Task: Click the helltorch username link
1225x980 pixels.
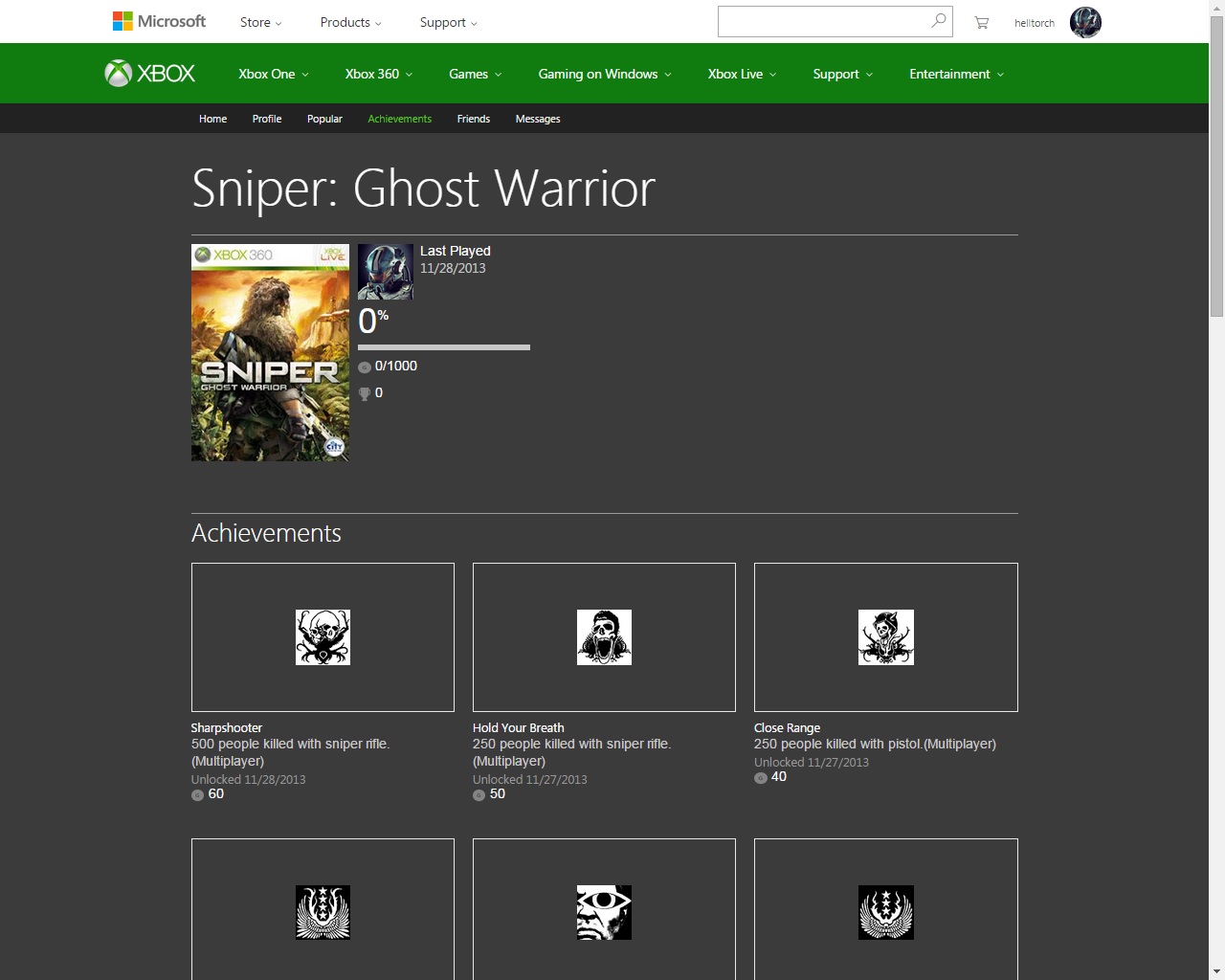Action: [x=1035, y=23]
